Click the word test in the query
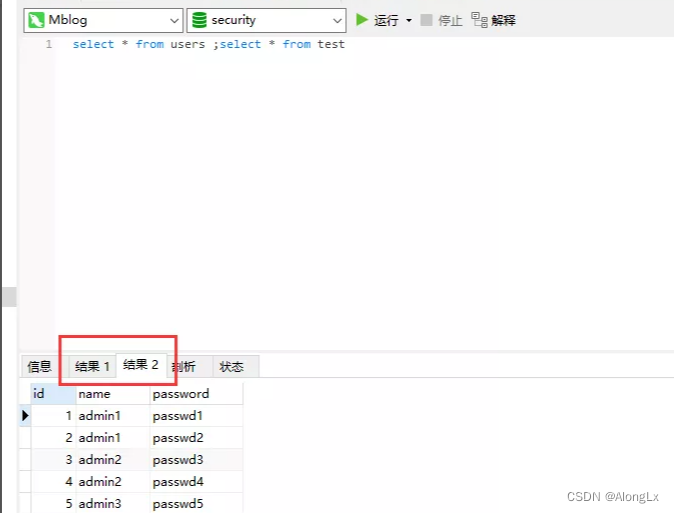674x513 pixels. pos(331,44)
